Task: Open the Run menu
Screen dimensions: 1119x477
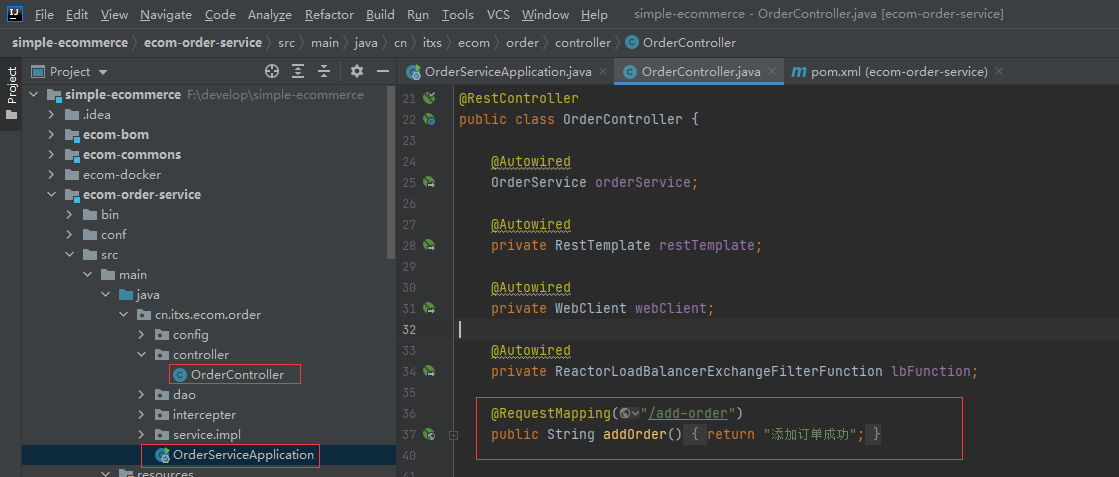Action: (418, 14)
